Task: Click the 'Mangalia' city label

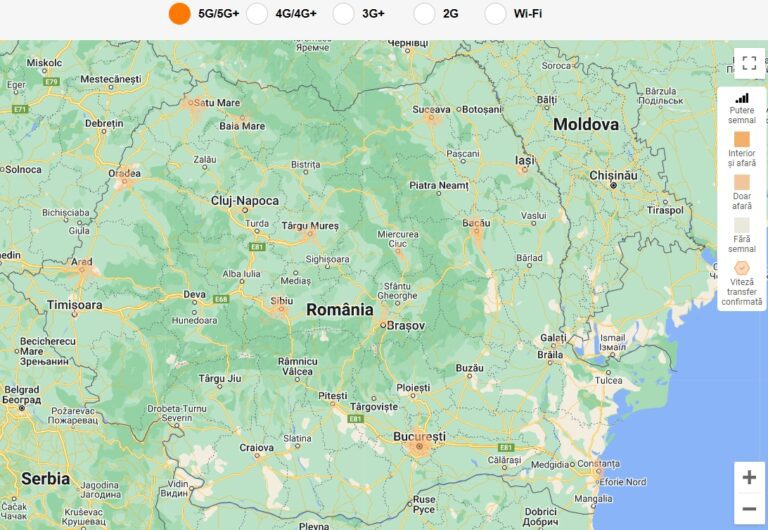Action: [593, 499]
